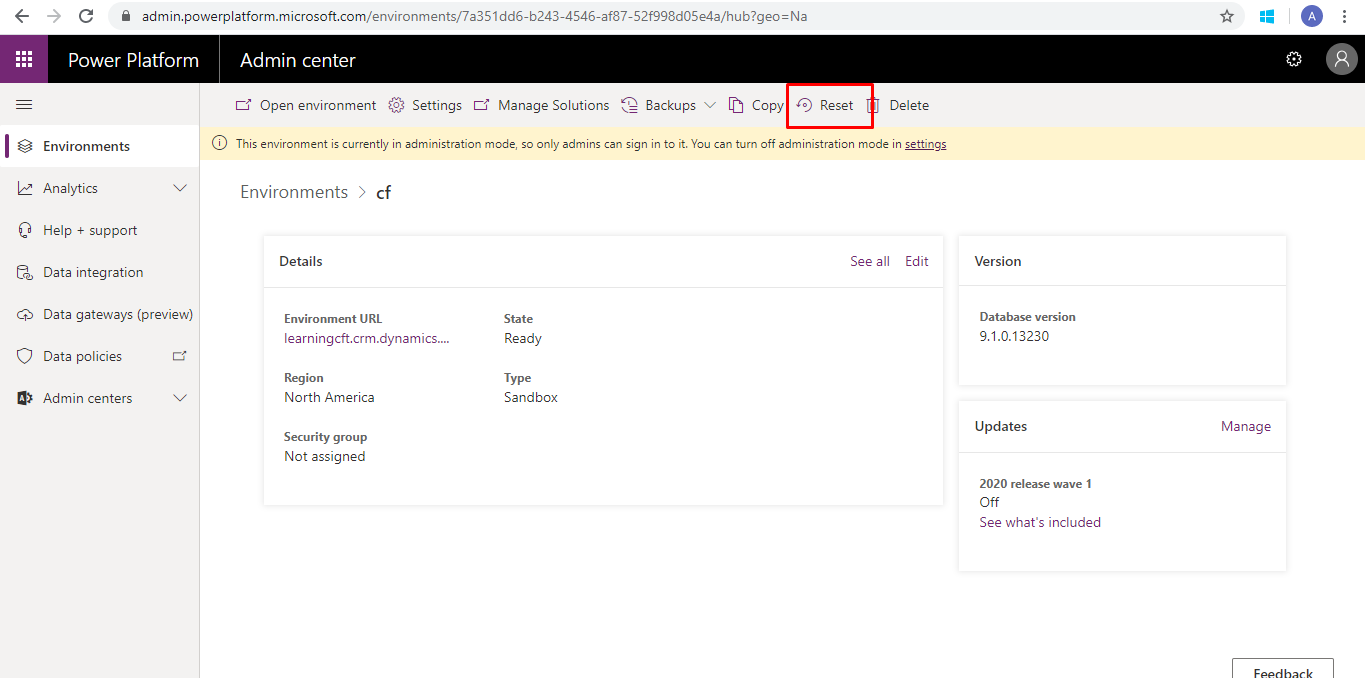
Task: Open the account profile avatar
Action: click(1341, 60)
